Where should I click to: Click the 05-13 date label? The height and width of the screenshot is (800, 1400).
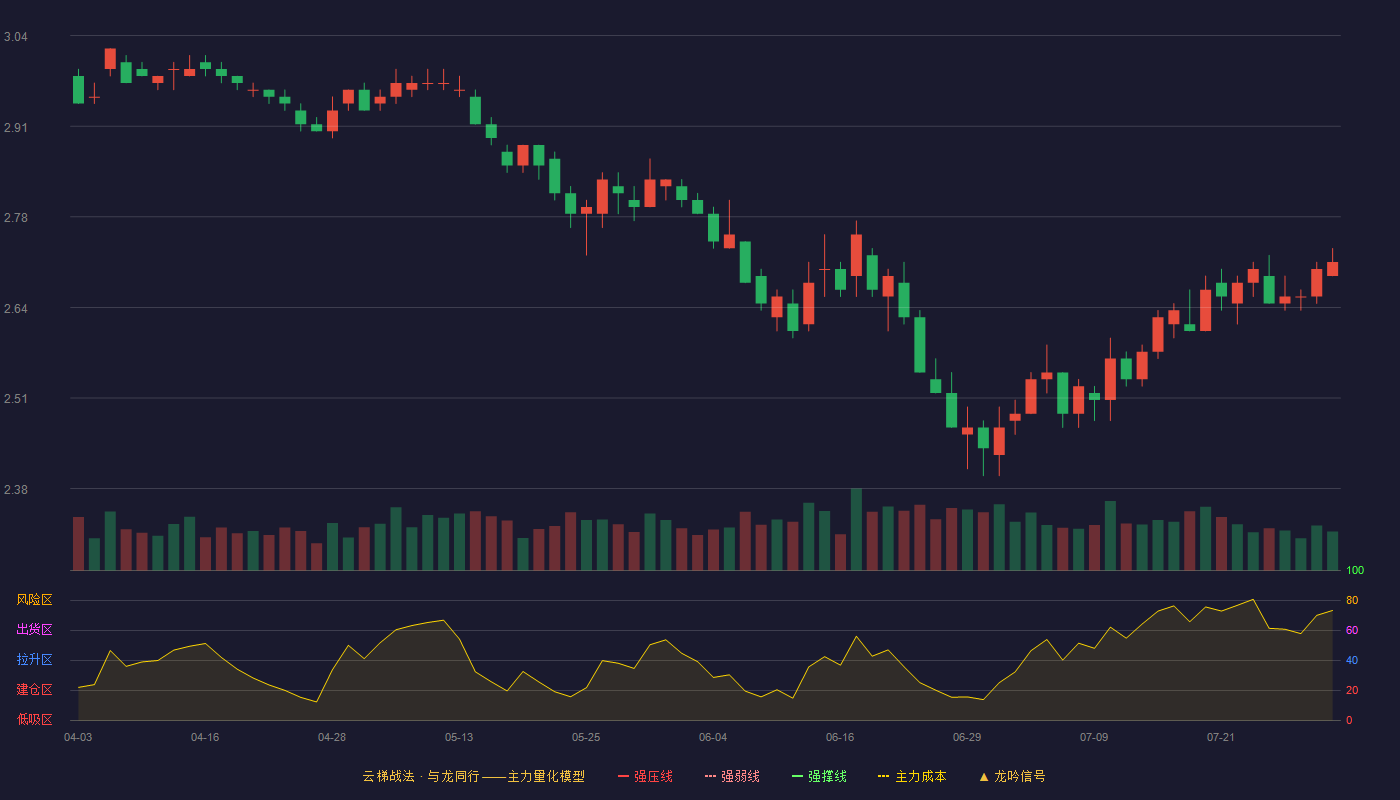[x=459, y=737]
